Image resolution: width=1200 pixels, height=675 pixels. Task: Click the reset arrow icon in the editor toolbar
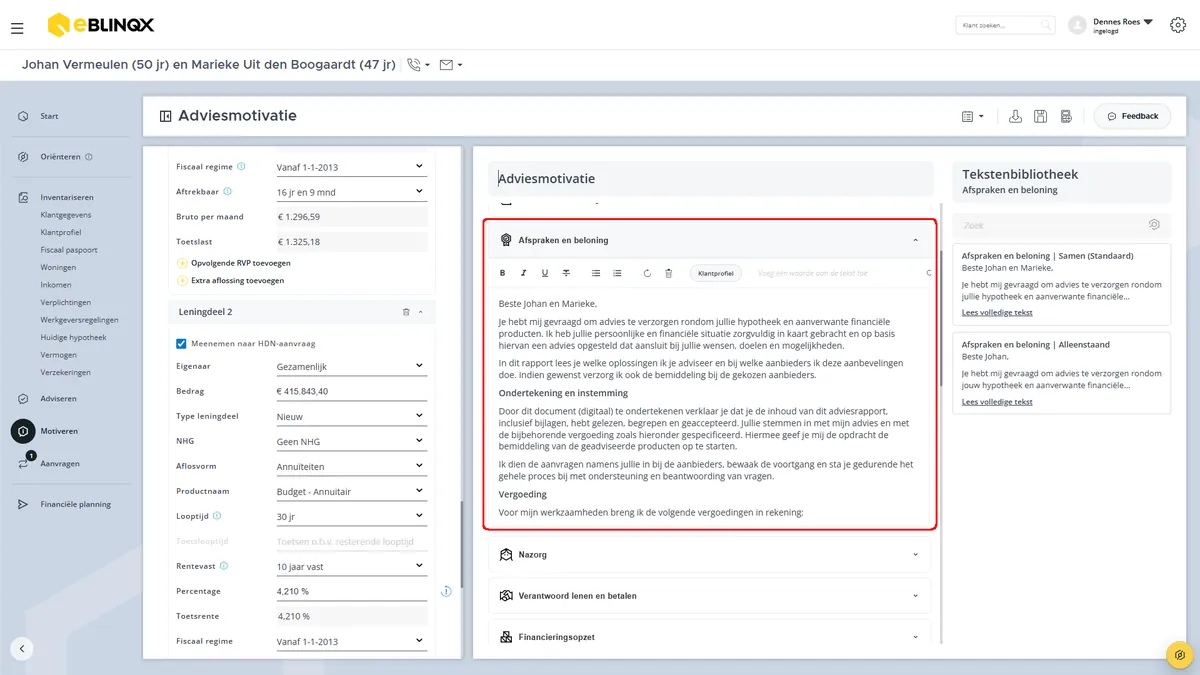click(647, 273)
